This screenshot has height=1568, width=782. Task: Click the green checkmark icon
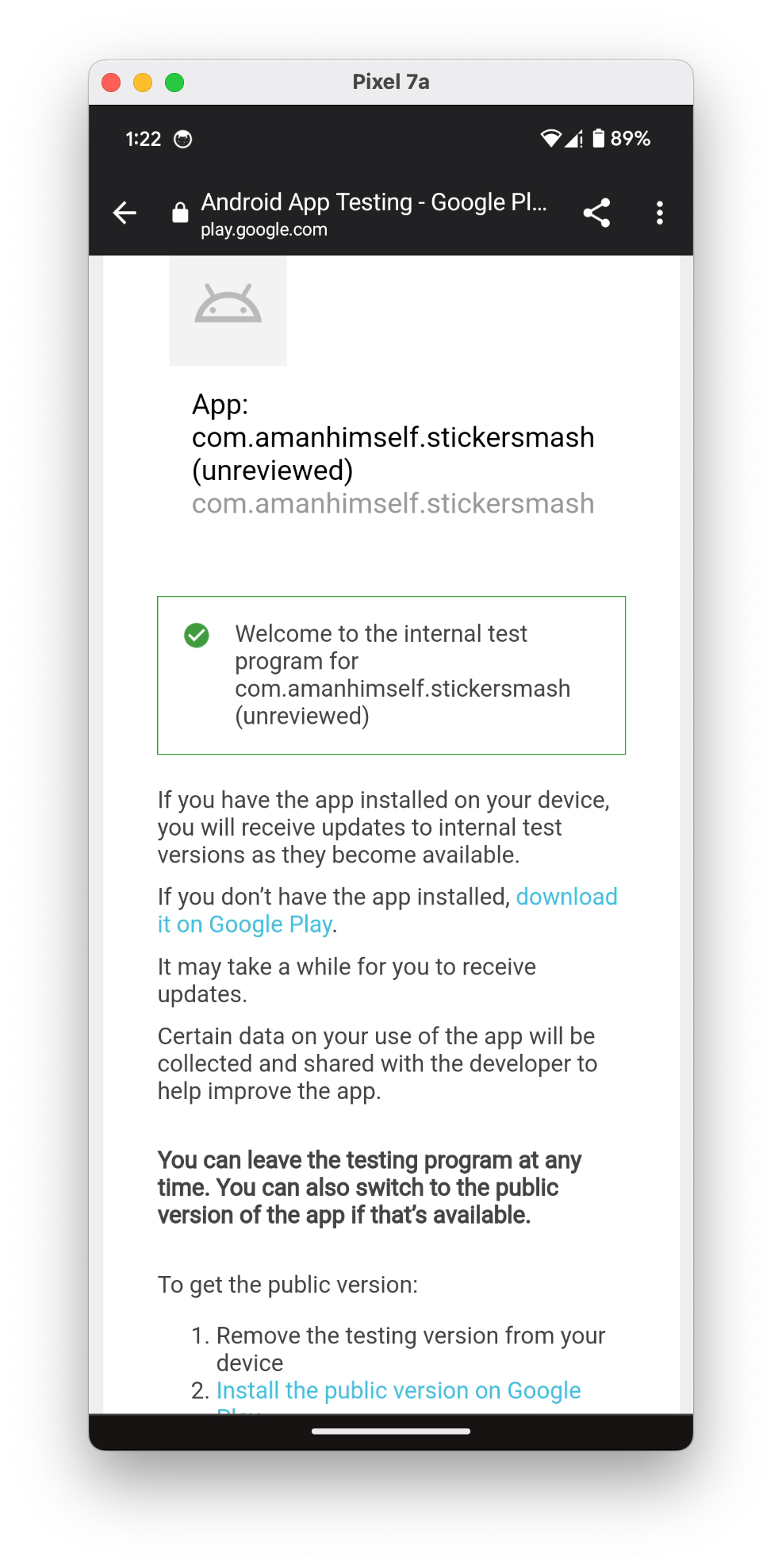(197, 635)
